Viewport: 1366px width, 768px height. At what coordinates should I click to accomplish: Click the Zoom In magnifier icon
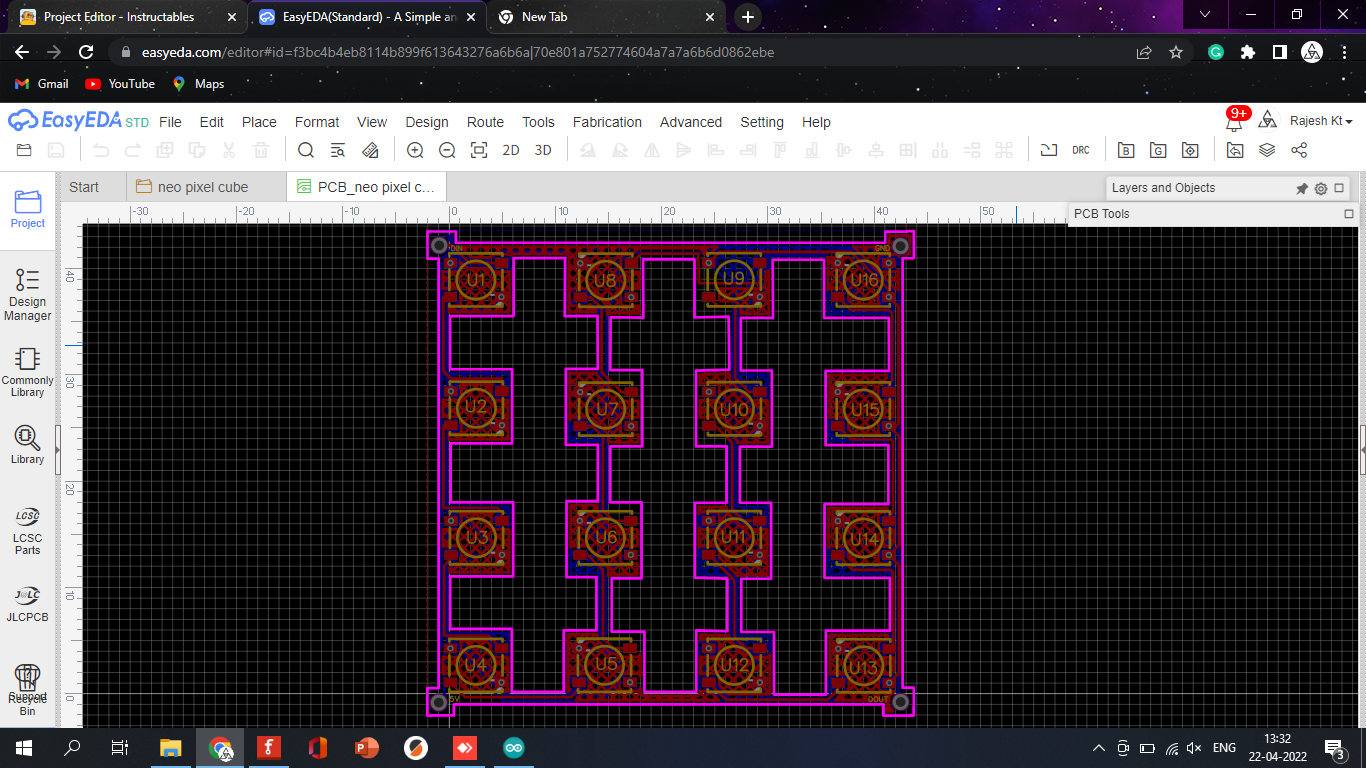415,149
